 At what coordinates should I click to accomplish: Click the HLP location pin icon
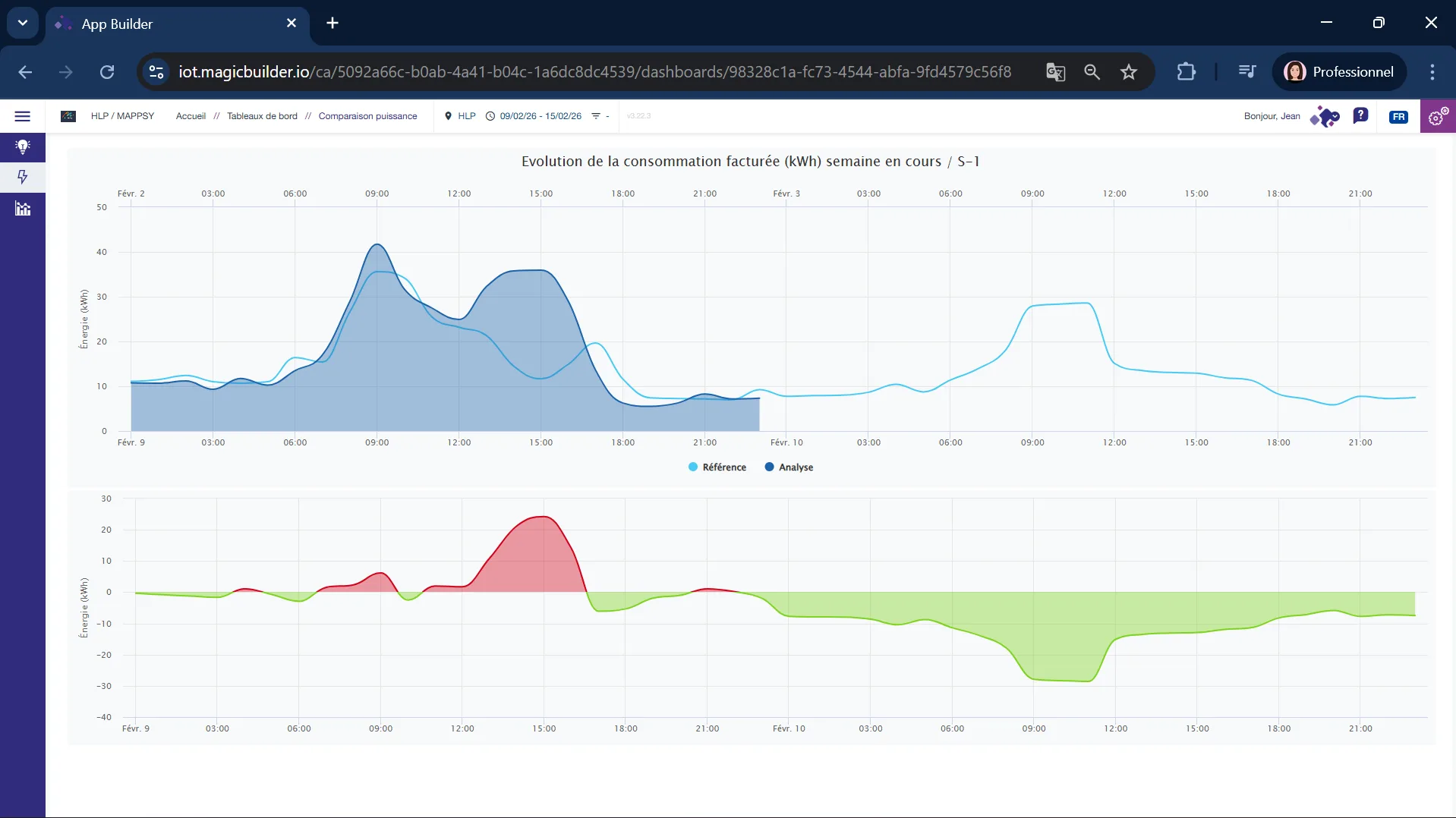pos(449,115)
